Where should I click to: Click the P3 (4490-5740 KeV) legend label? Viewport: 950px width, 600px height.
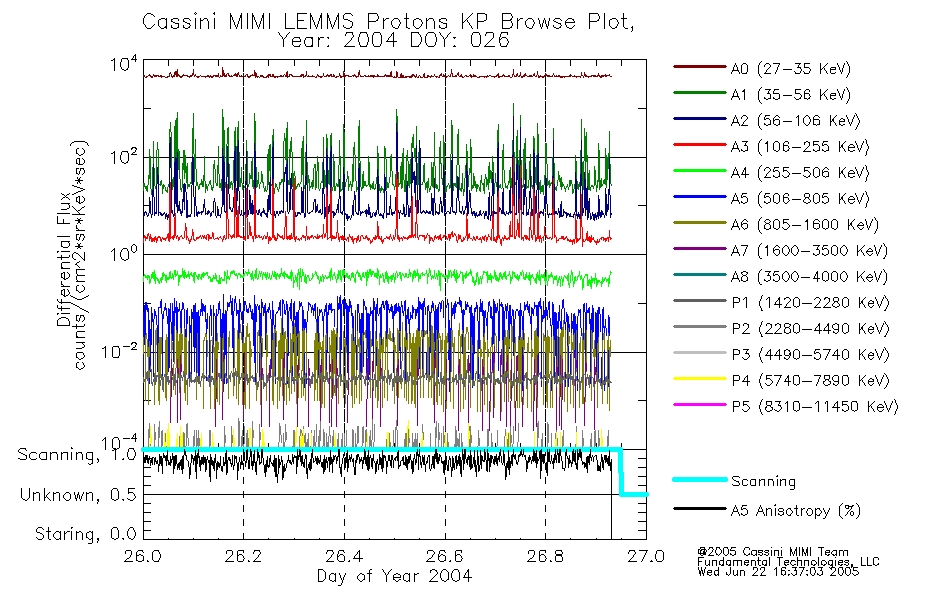click(x=810, y=355)
